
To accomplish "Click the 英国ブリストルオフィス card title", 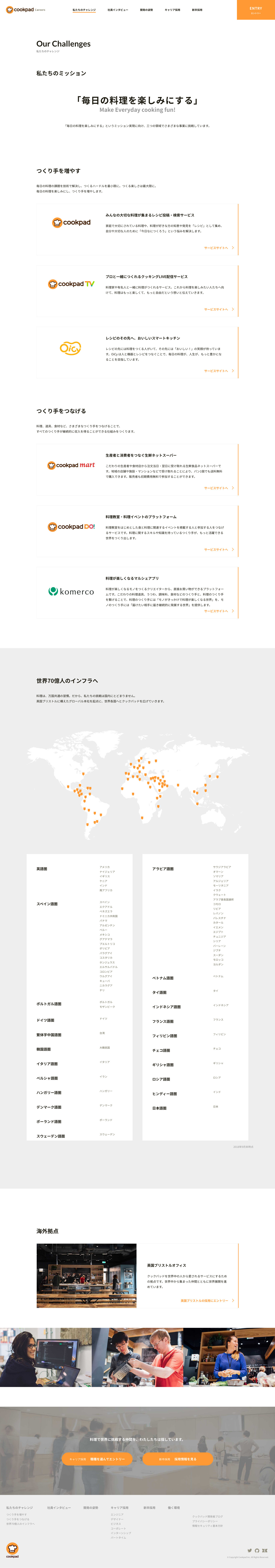I will point(167,1266).
